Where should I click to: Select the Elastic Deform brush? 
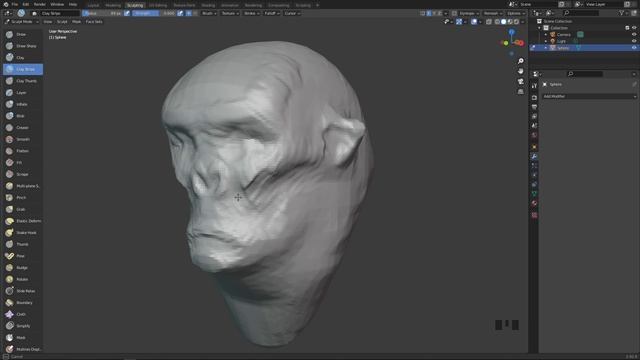click(22, 221)
